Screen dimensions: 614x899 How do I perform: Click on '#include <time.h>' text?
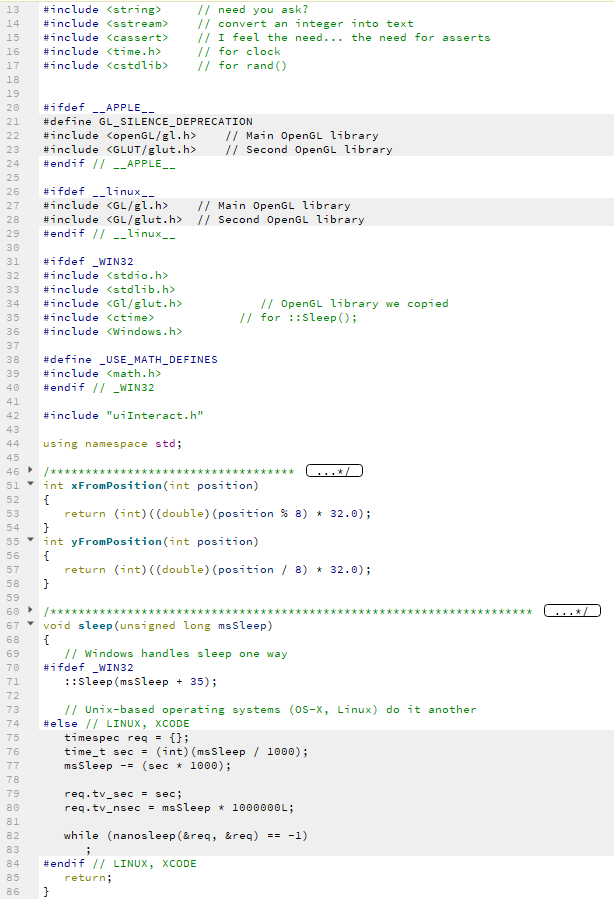[102, 52]
